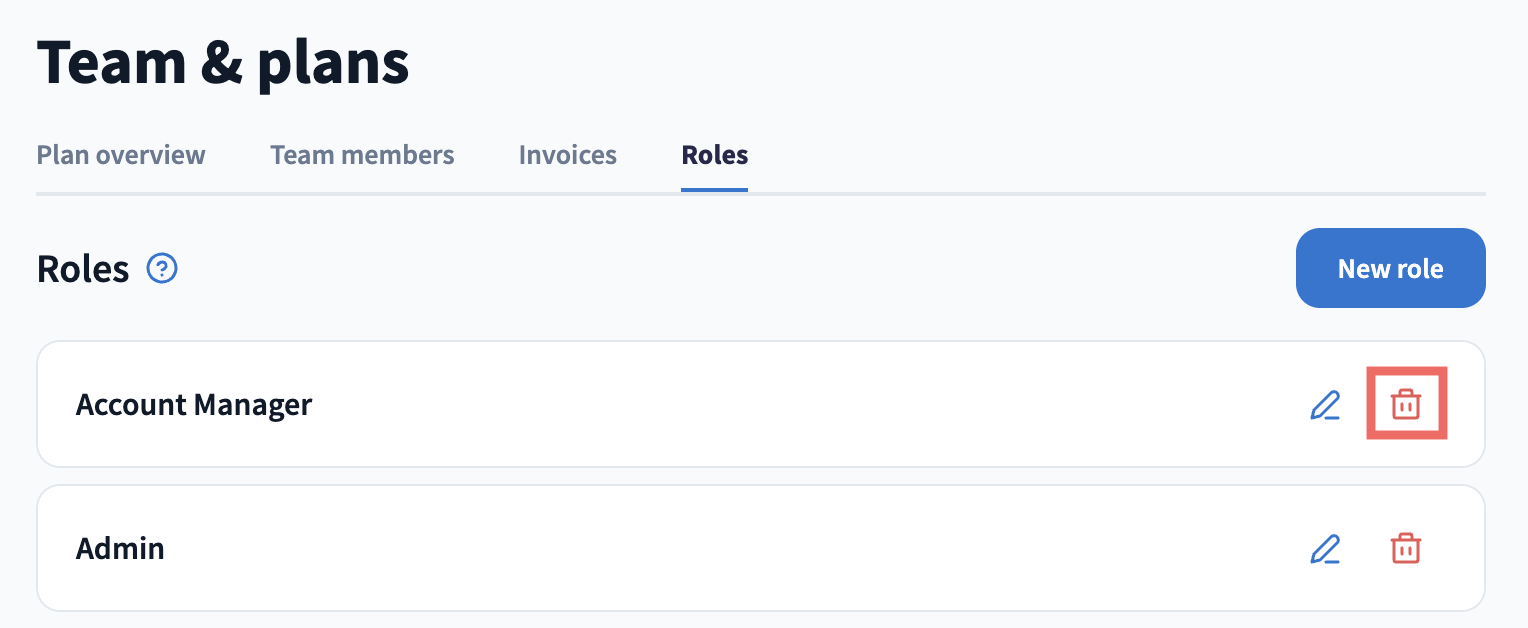Open the Roles help question mark icon

[x=162, y=269]
